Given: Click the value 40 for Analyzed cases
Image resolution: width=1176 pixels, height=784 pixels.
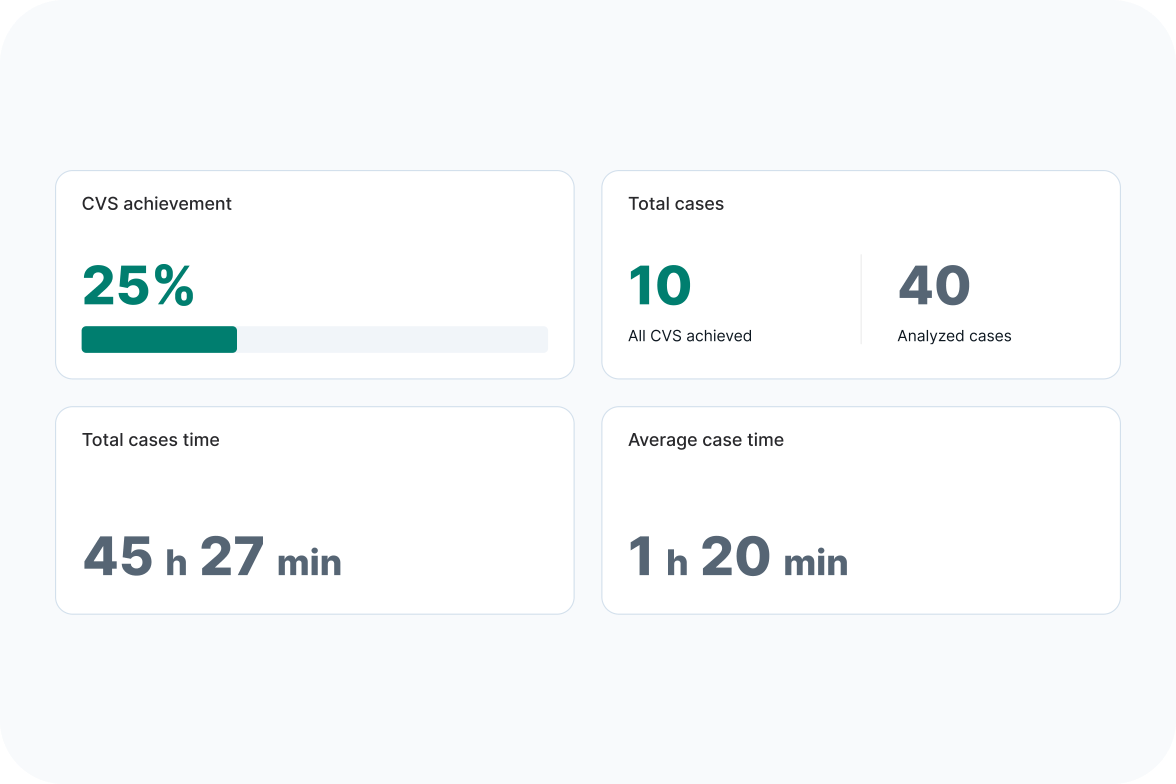Looking at the screenshot, I should 935,285.
